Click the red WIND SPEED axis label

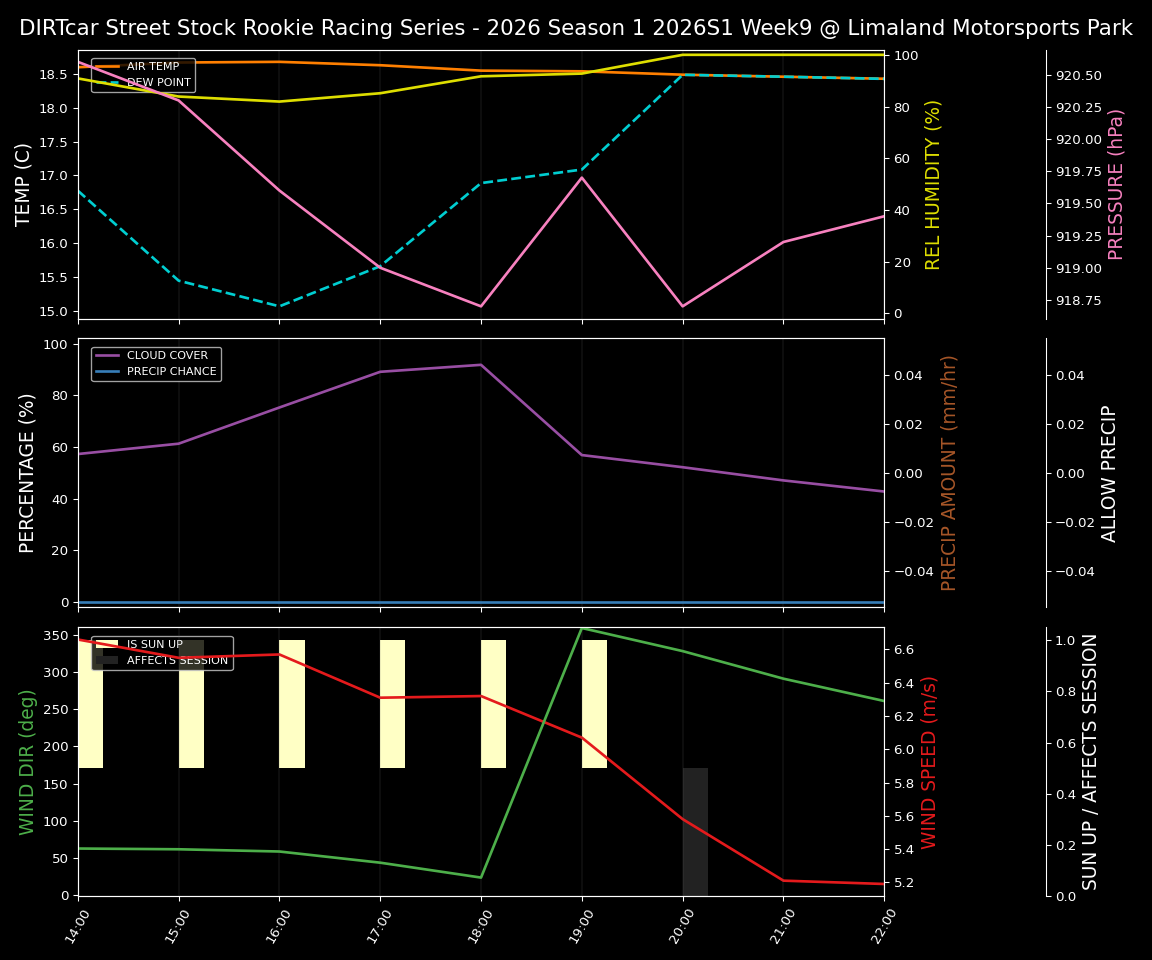coord(929,763)
